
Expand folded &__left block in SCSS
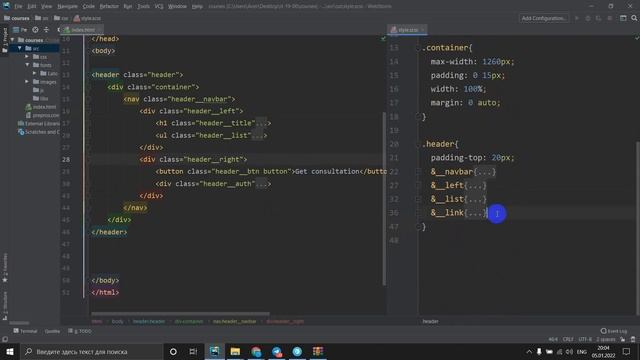coord(475,185)
